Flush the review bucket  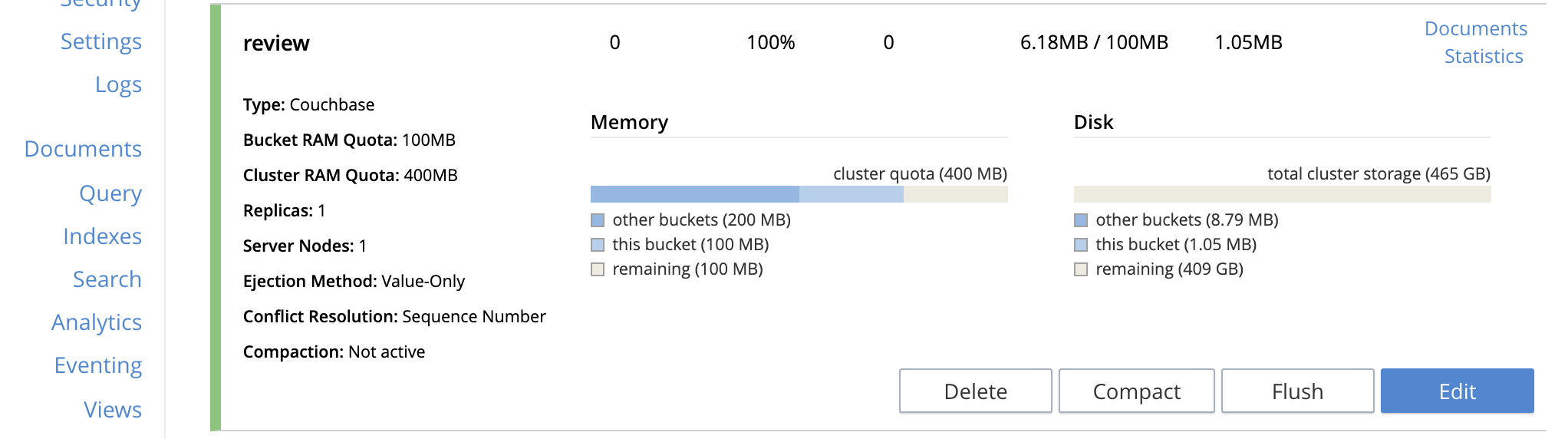pos(1297,391)
